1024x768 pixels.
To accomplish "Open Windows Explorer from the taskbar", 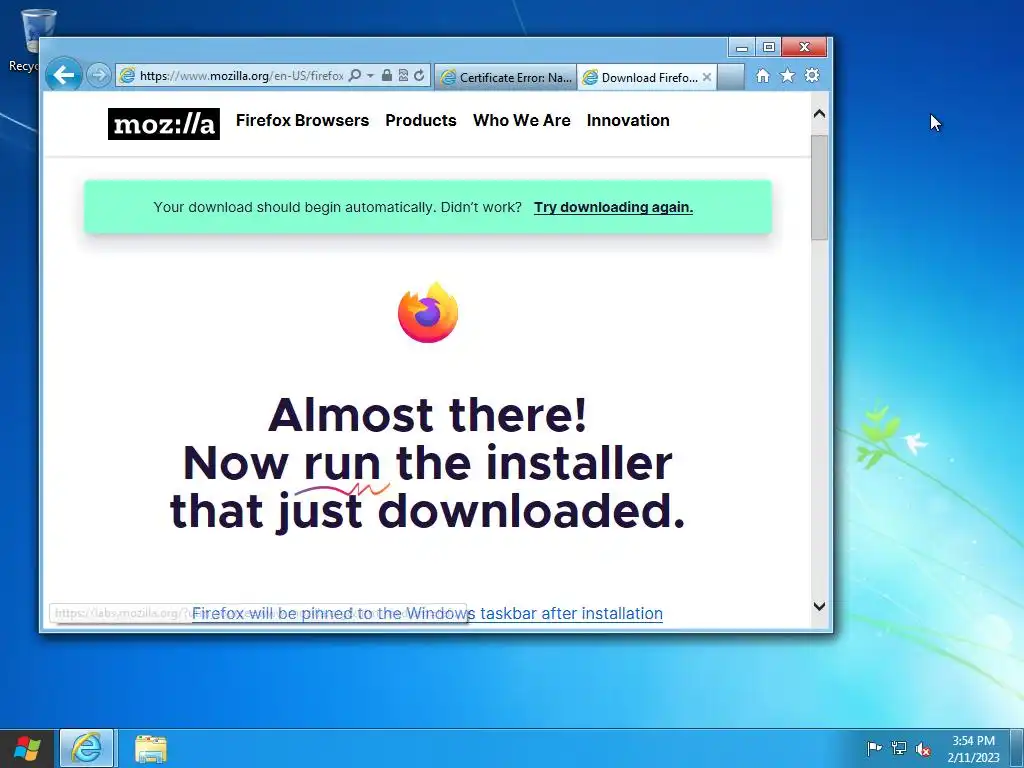I will 151,748.
